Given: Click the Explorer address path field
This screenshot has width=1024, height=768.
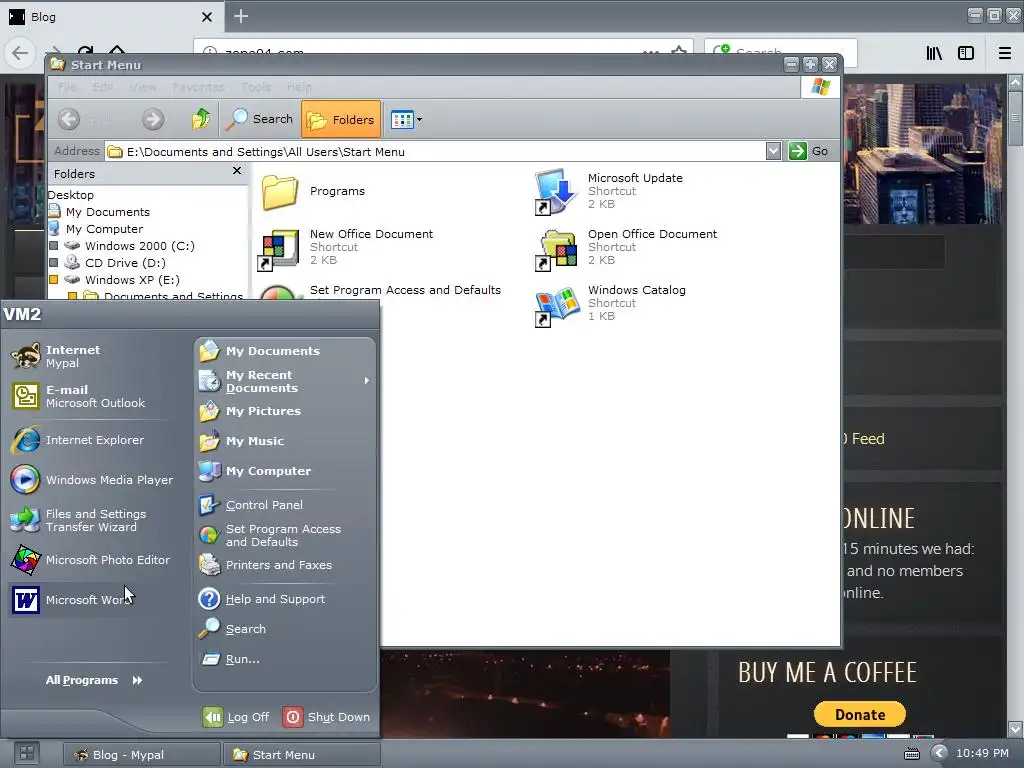Looking at the screenshot, I should coord(435,152).
